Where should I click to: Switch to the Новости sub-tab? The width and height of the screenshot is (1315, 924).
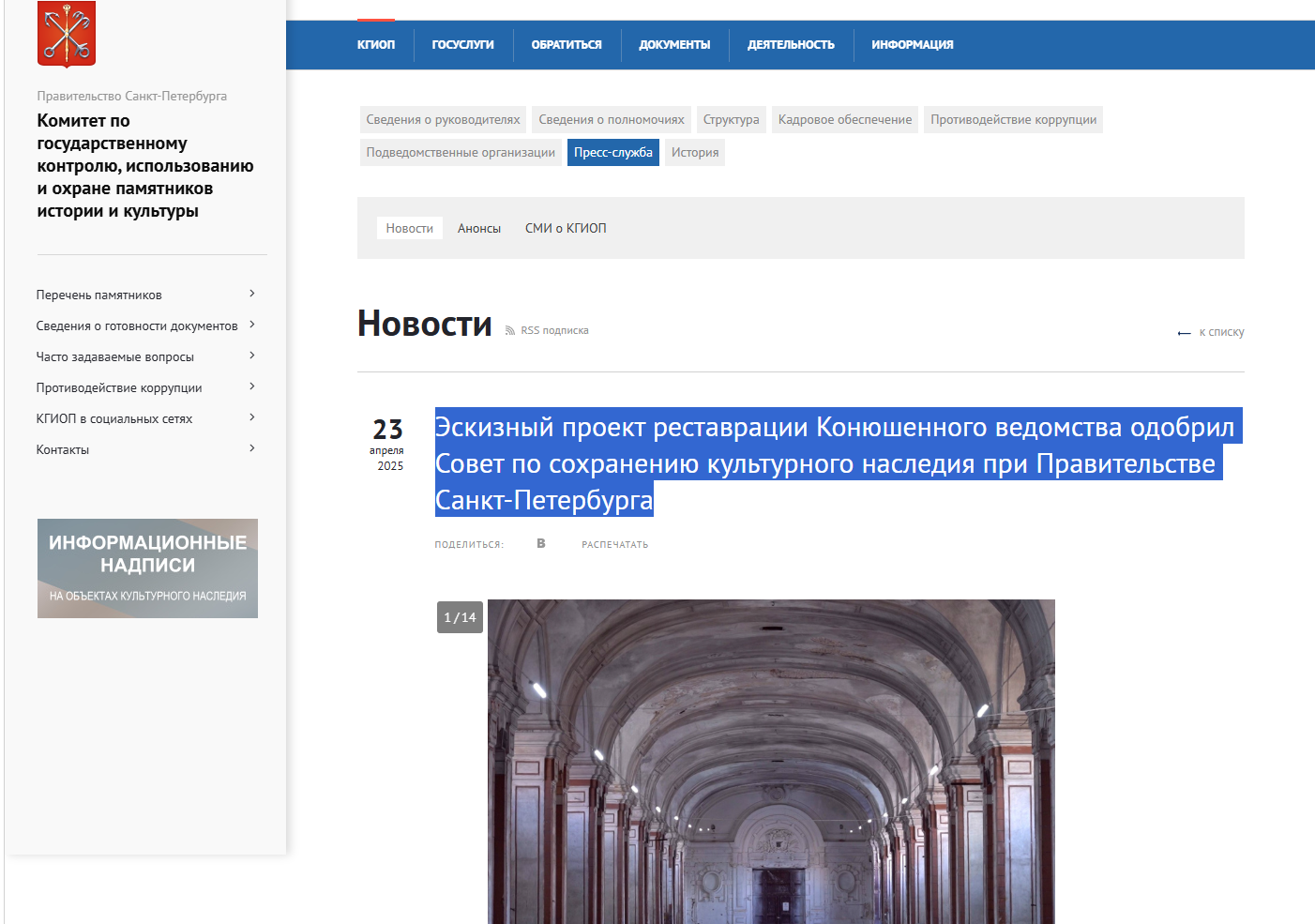pos(410,228)
